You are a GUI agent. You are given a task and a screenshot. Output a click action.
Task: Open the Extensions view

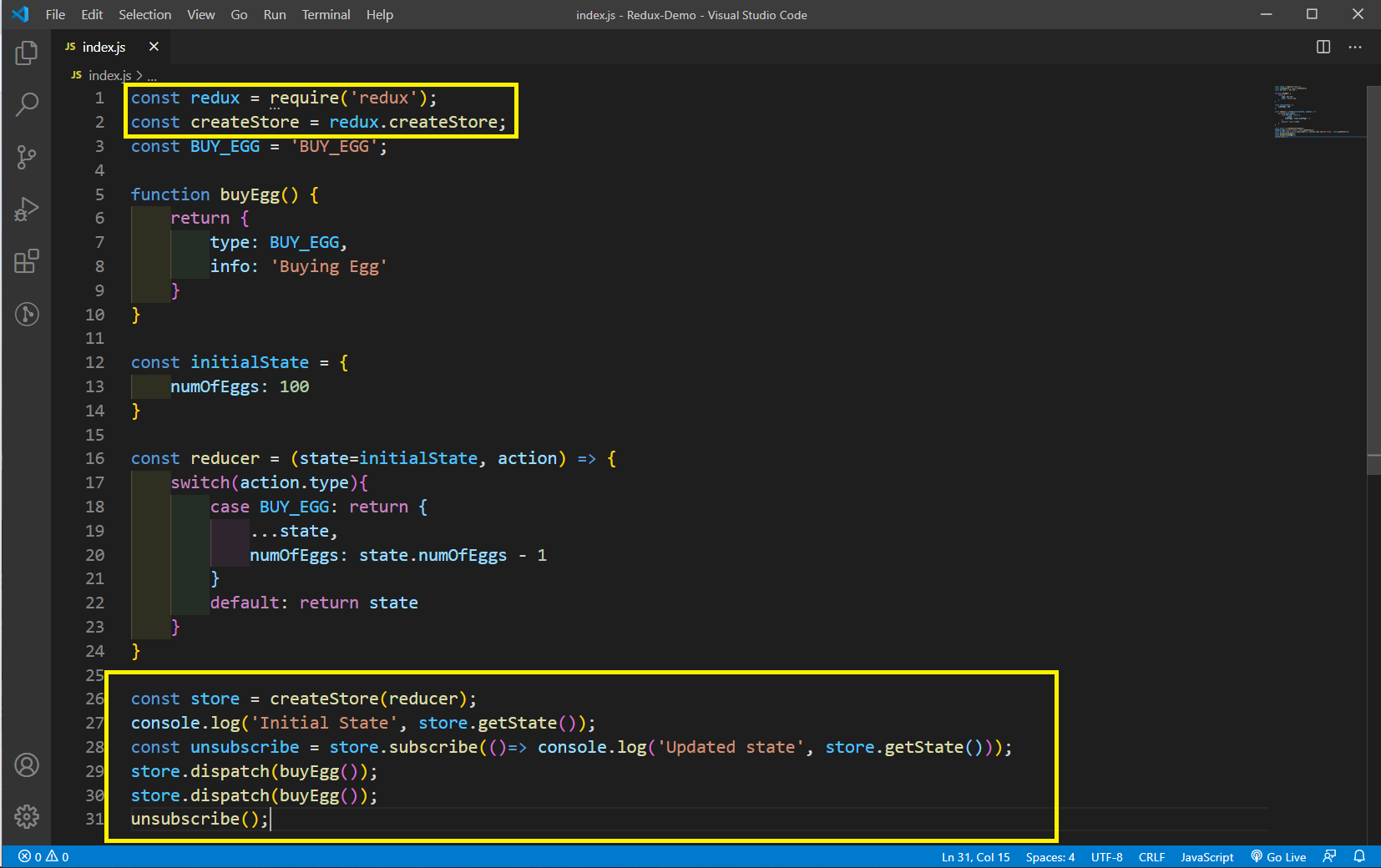pyautogui.click(x=27, y=261)
